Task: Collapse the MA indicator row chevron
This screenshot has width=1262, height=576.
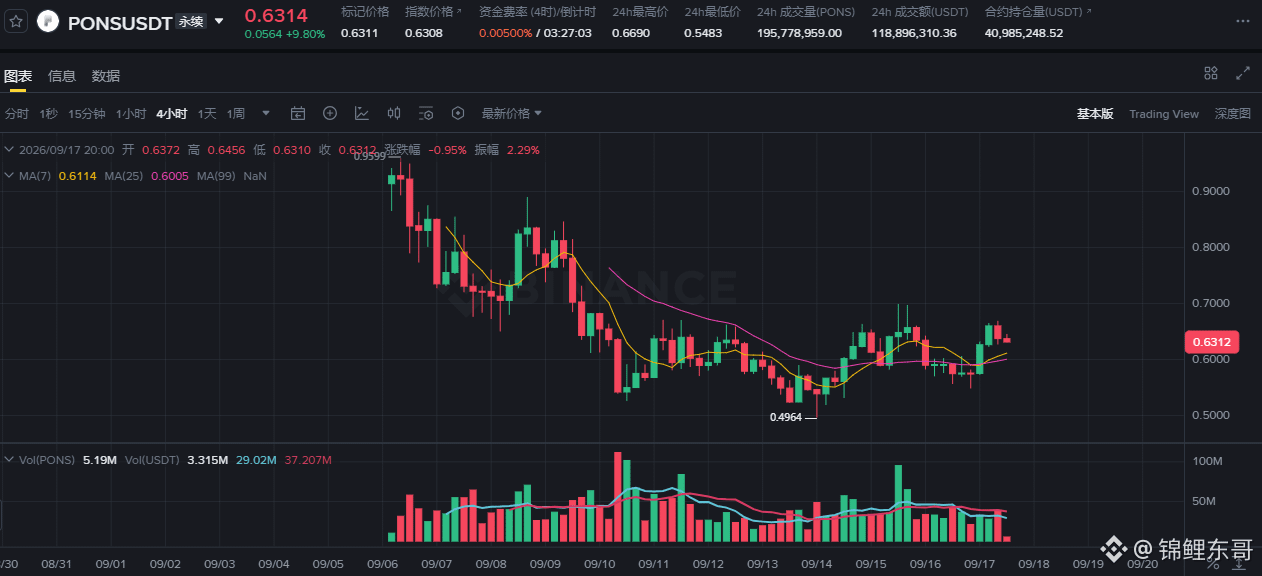Action: click(x=9, y=175)
